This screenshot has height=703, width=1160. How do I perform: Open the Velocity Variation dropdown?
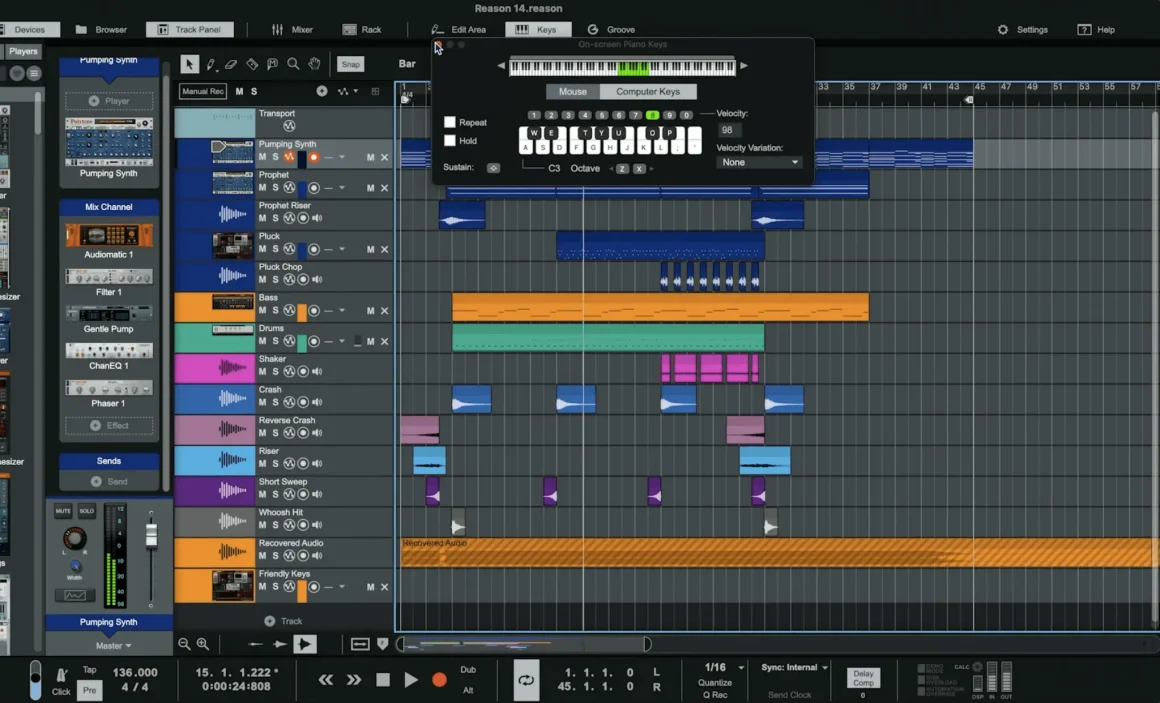point(759,161)
